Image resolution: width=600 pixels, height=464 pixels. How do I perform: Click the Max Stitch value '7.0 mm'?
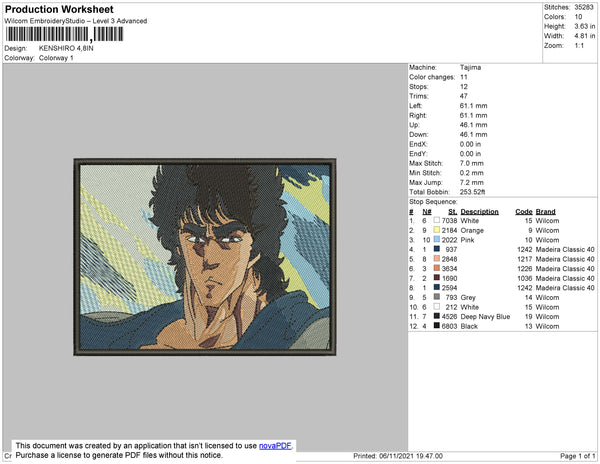472,163
